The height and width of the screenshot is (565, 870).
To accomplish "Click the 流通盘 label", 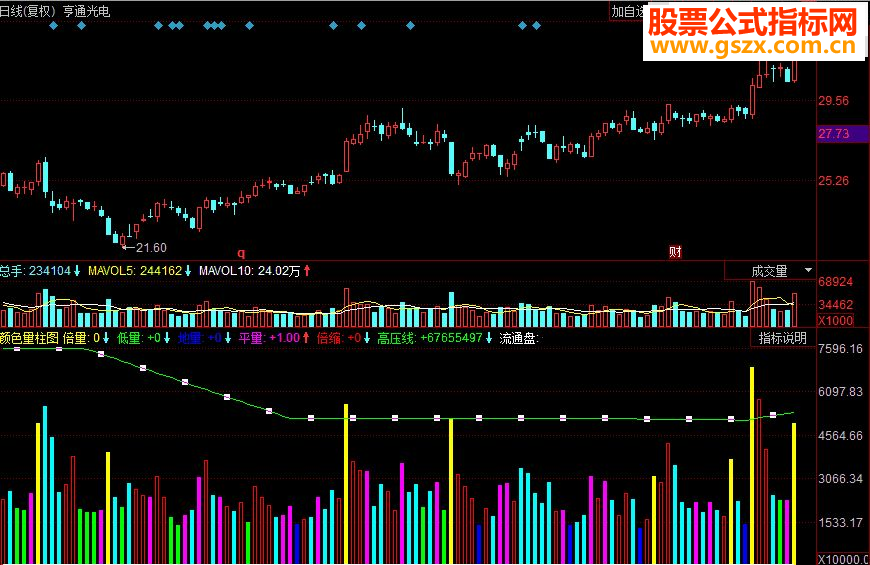I will [x=519, y=338].
